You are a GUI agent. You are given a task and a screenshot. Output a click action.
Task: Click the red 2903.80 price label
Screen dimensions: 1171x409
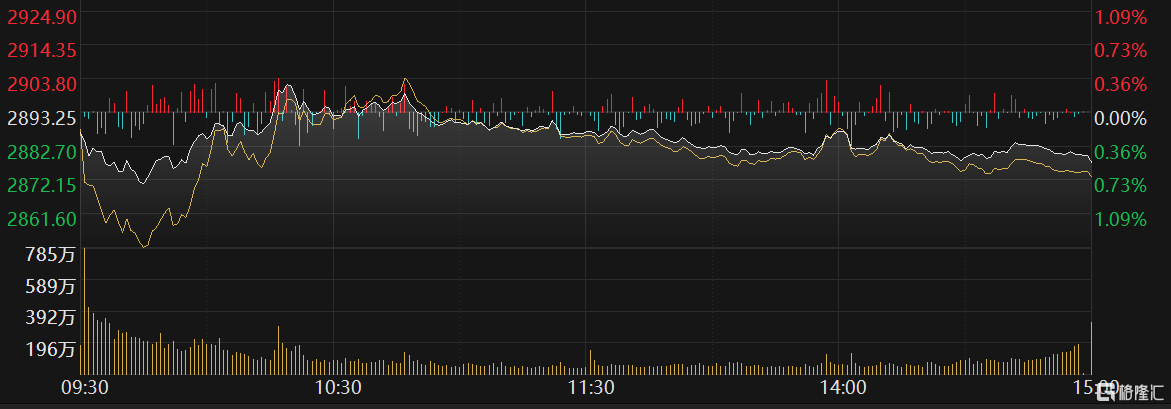click(41, 83)
